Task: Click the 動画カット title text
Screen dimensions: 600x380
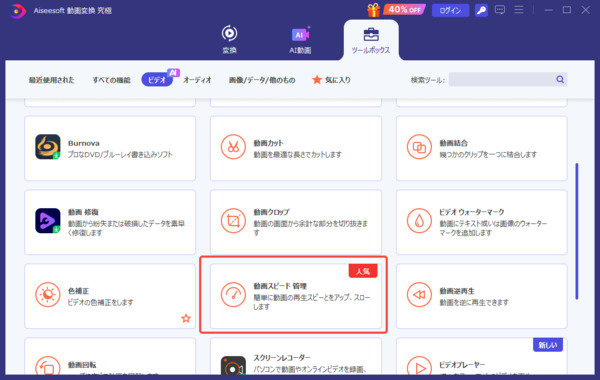Action: pos(268,143)
